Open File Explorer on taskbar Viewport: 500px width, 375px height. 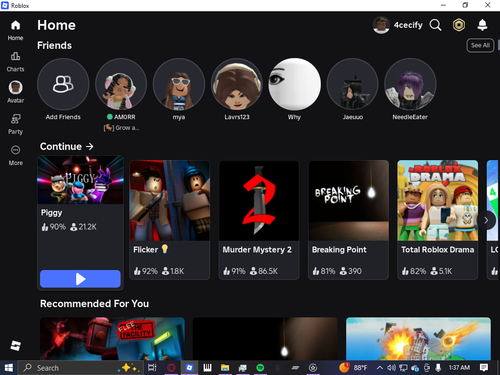coord(225,368)
